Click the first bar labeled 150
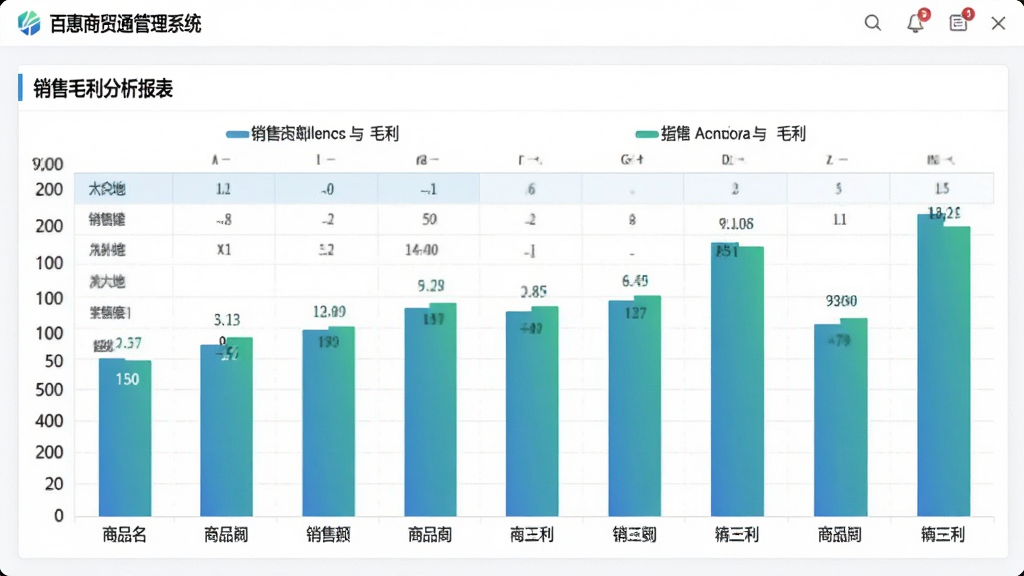Viewport: 1024px width, 576px height. tap(125, 438)
